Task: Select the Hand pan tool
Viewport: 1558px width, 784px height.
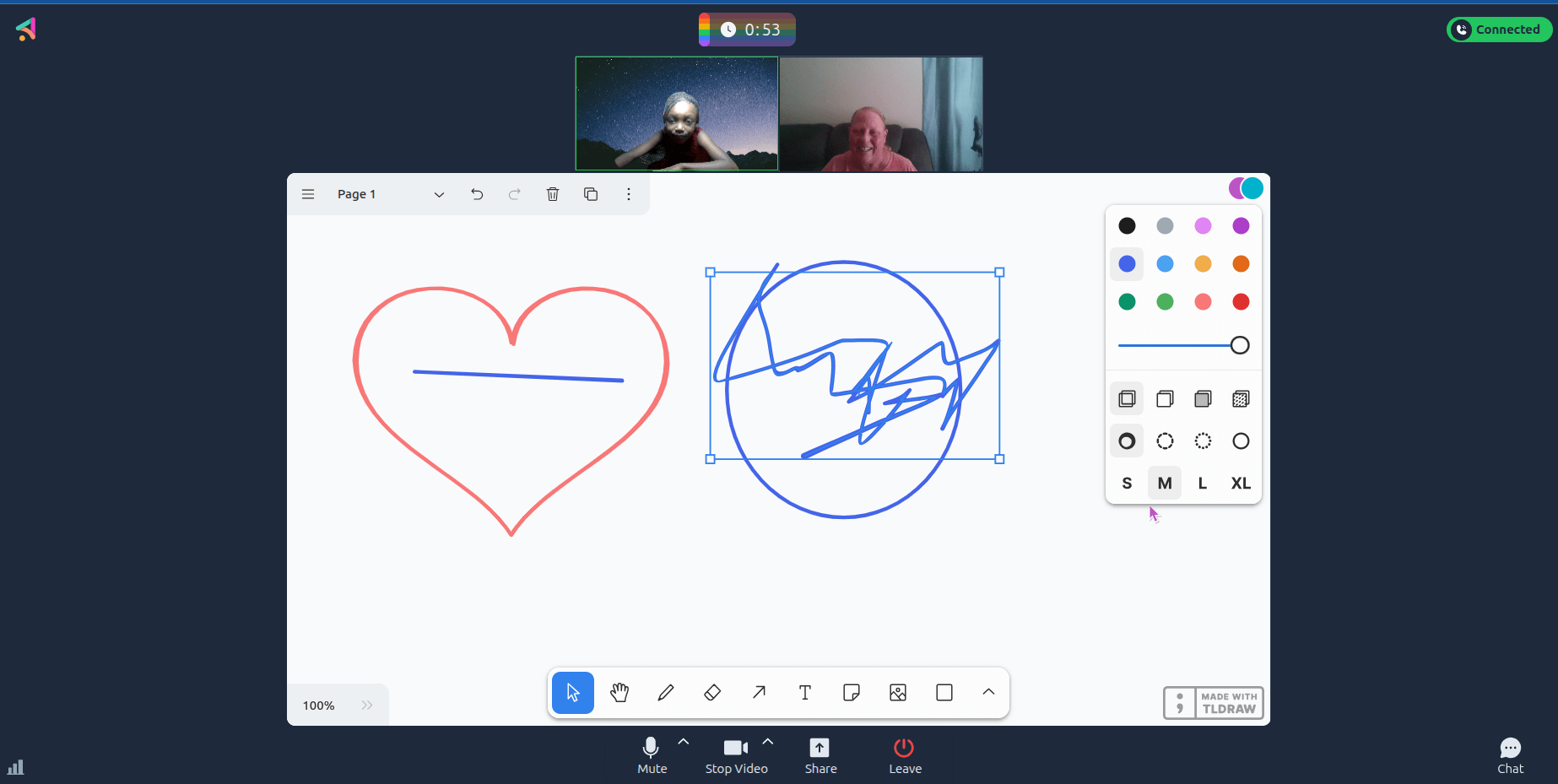Action: tap(619, 693)
